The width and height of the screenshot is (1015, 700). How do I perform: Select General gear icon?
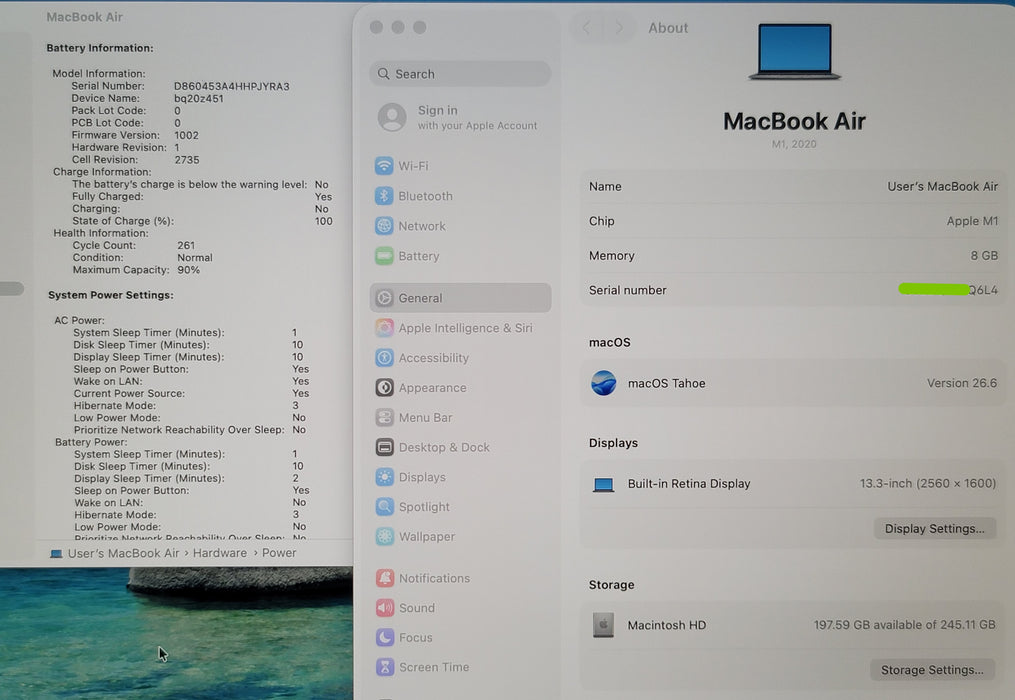(385, 298)
